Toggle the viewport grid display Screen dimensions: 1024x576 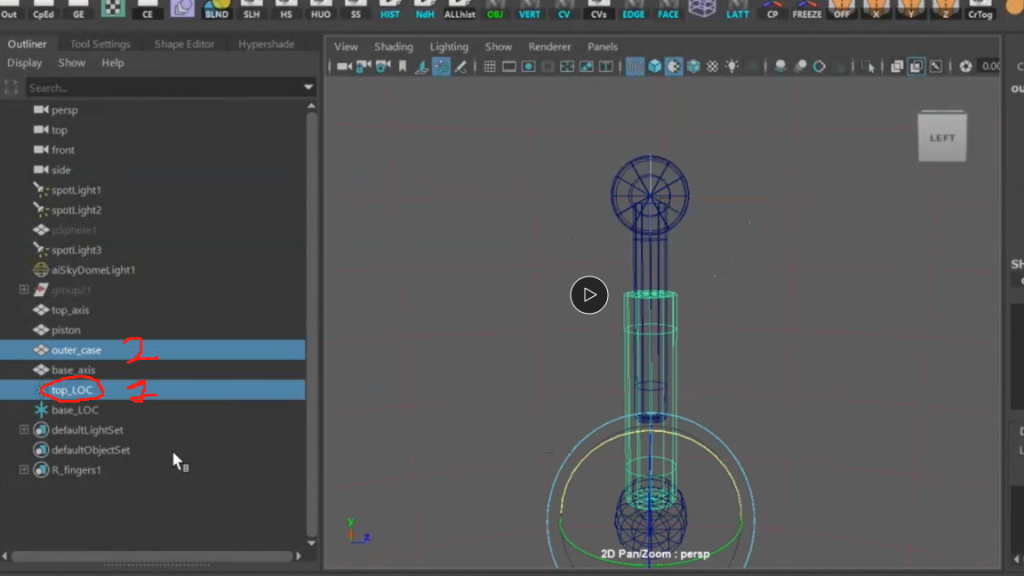click(x=489, y=67)
